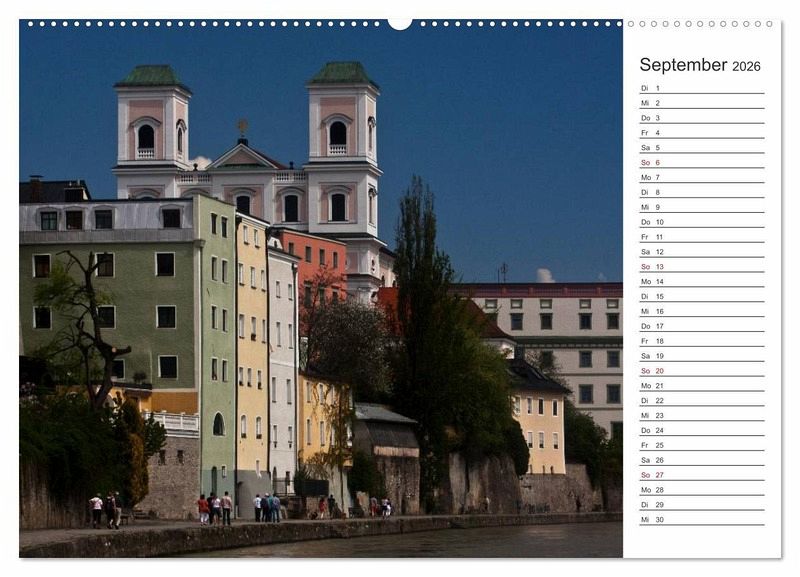800x577 pixels.
Task: Select the Sunday row So 13
Action: [702, 267]
